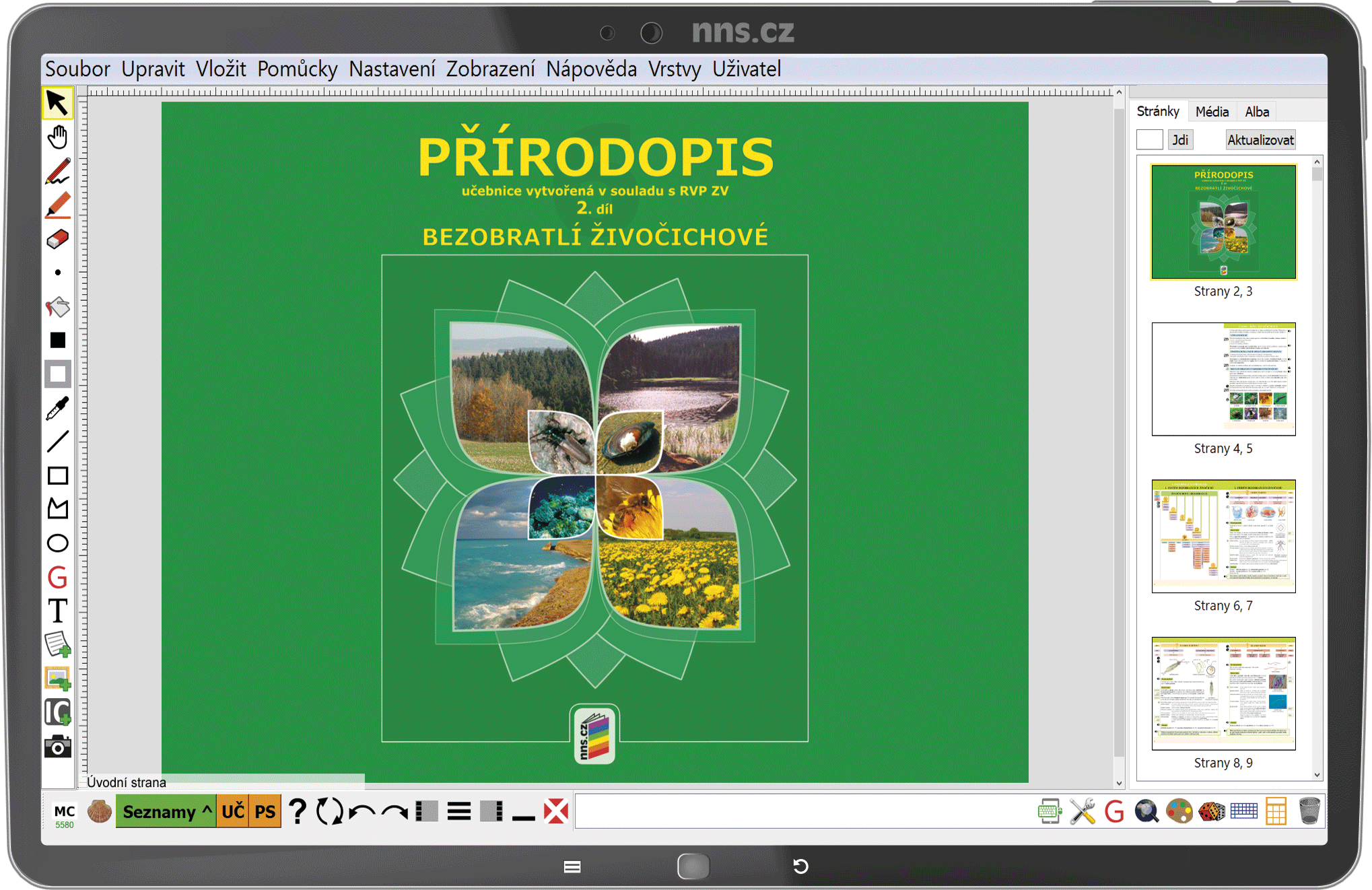Toggle the PS workbook button
Screen dimensions: 1372x890
(265, 811)
